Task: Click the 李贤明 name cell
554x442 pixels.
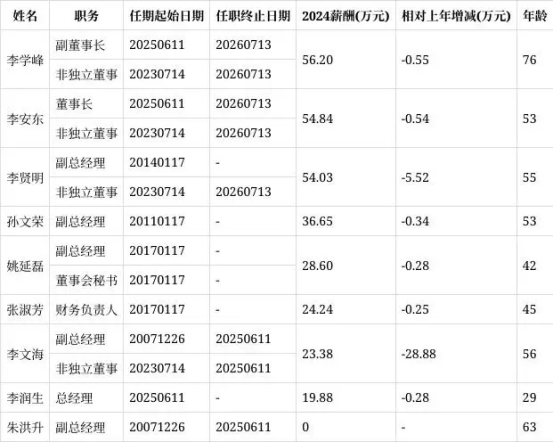Action: click(x=25, y=178)
